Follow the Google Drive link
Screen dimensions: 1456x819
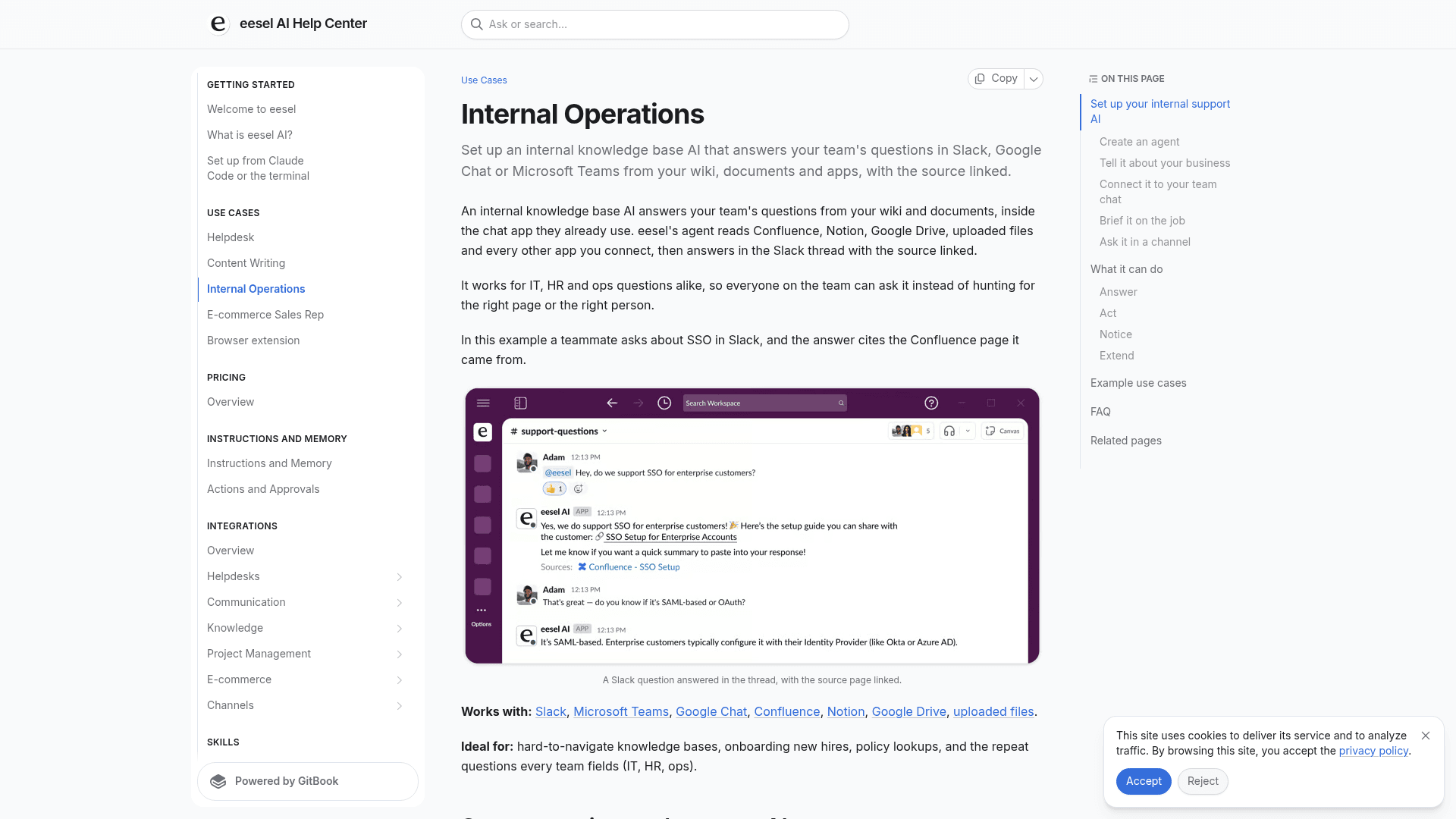tap(909, 711)
